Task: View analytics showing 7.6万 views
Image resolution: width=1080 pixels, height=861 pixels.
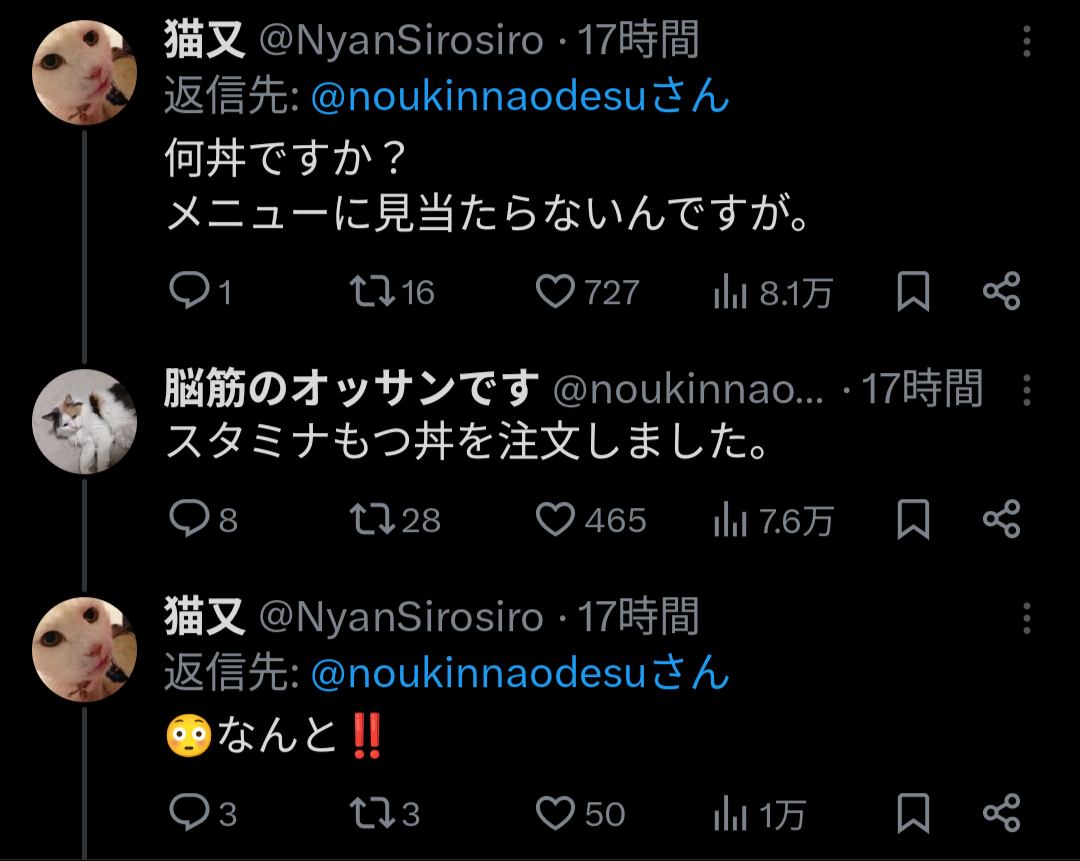Action: (772, 521)
